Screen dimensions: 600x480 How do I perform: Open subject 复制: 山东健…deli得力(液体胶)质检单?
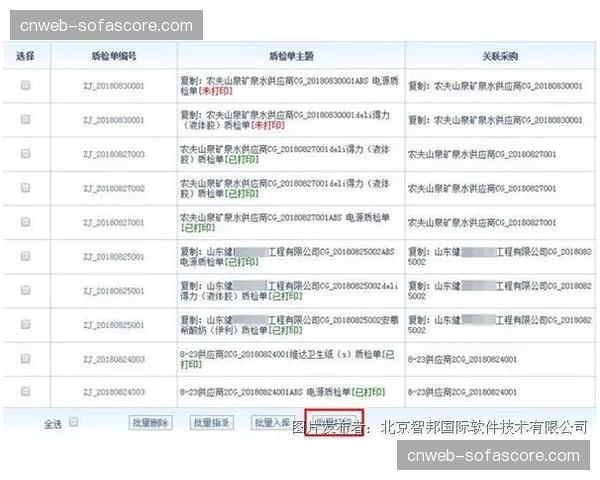pos(289,291)
